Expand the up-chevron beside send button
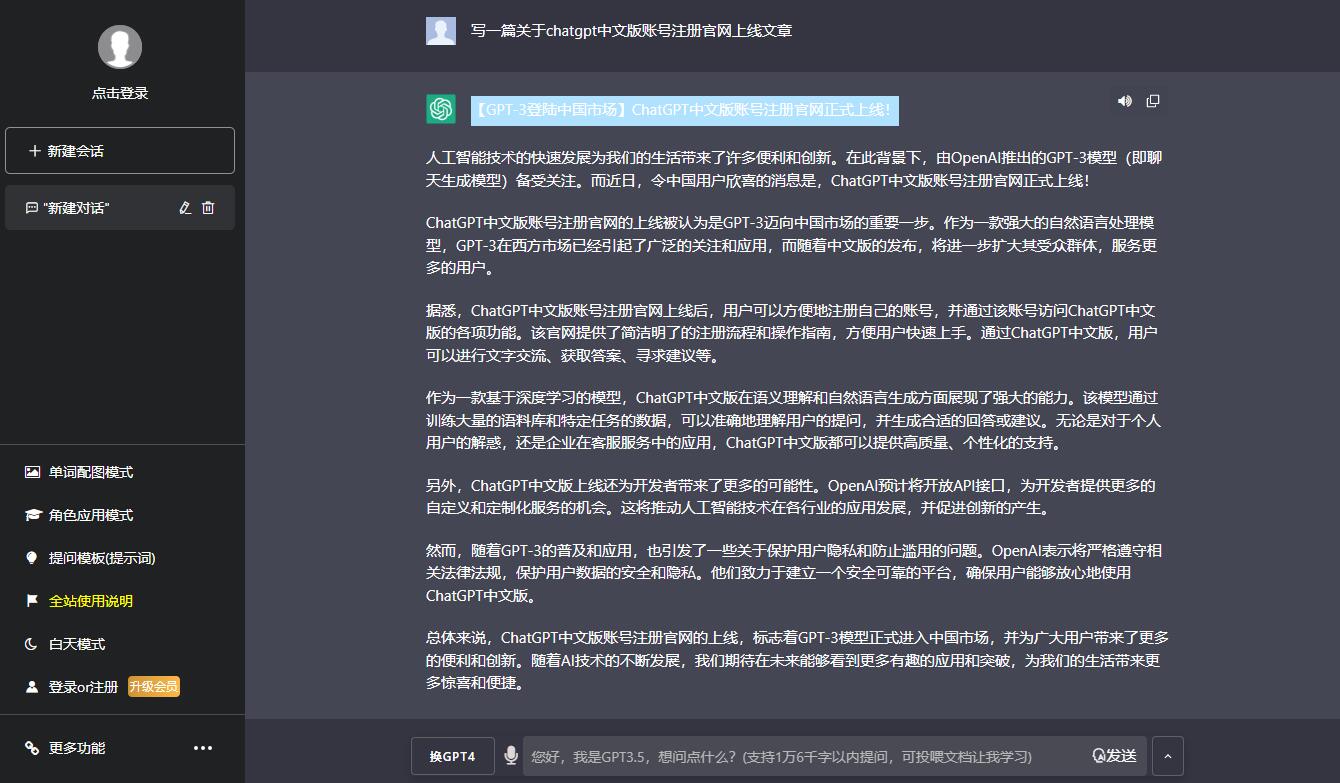Viewport: 1340px width, 783px height. click(1168, 756)
